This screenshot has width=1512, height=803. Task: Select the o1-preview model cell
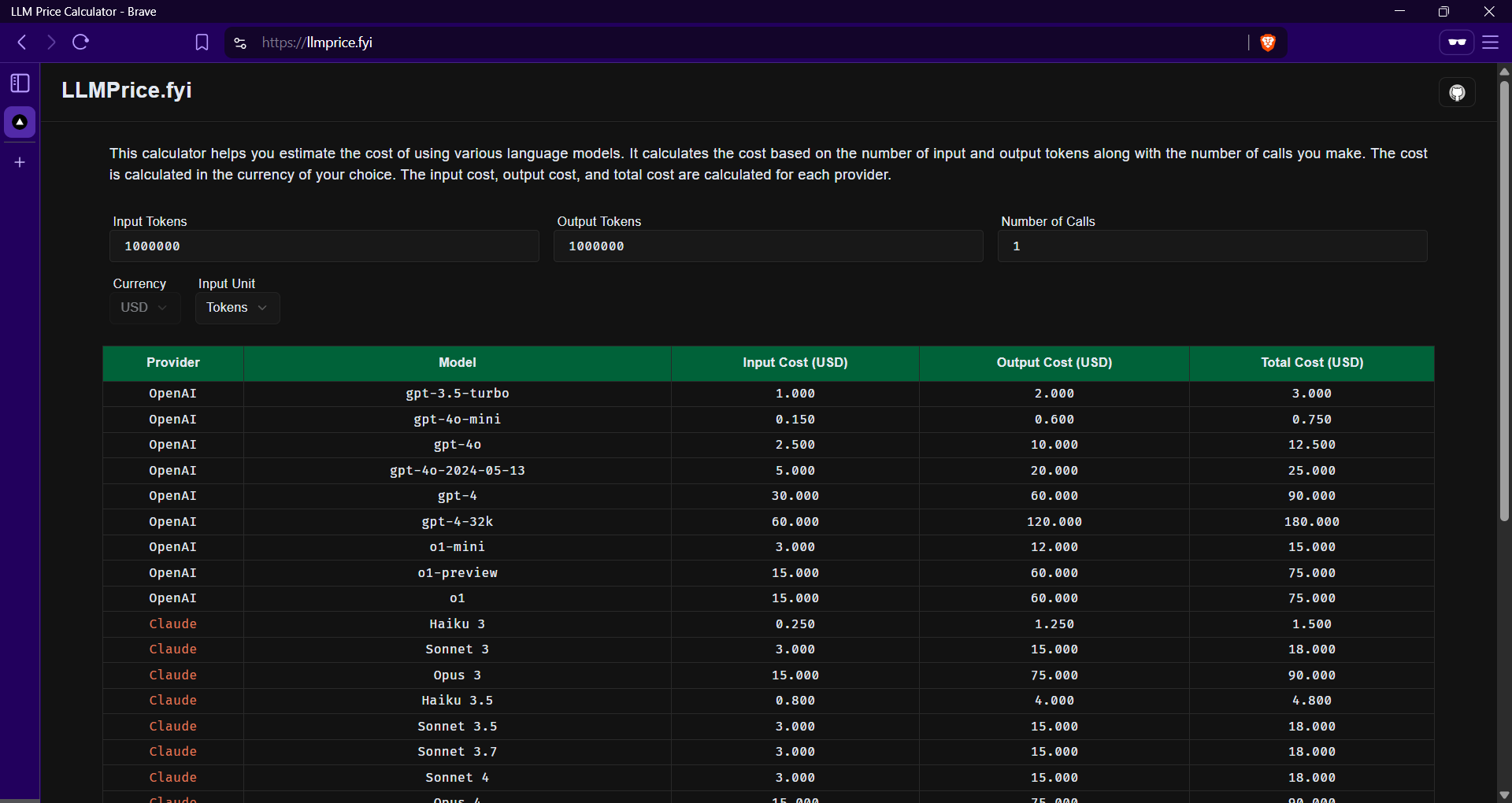pos(458,573)
